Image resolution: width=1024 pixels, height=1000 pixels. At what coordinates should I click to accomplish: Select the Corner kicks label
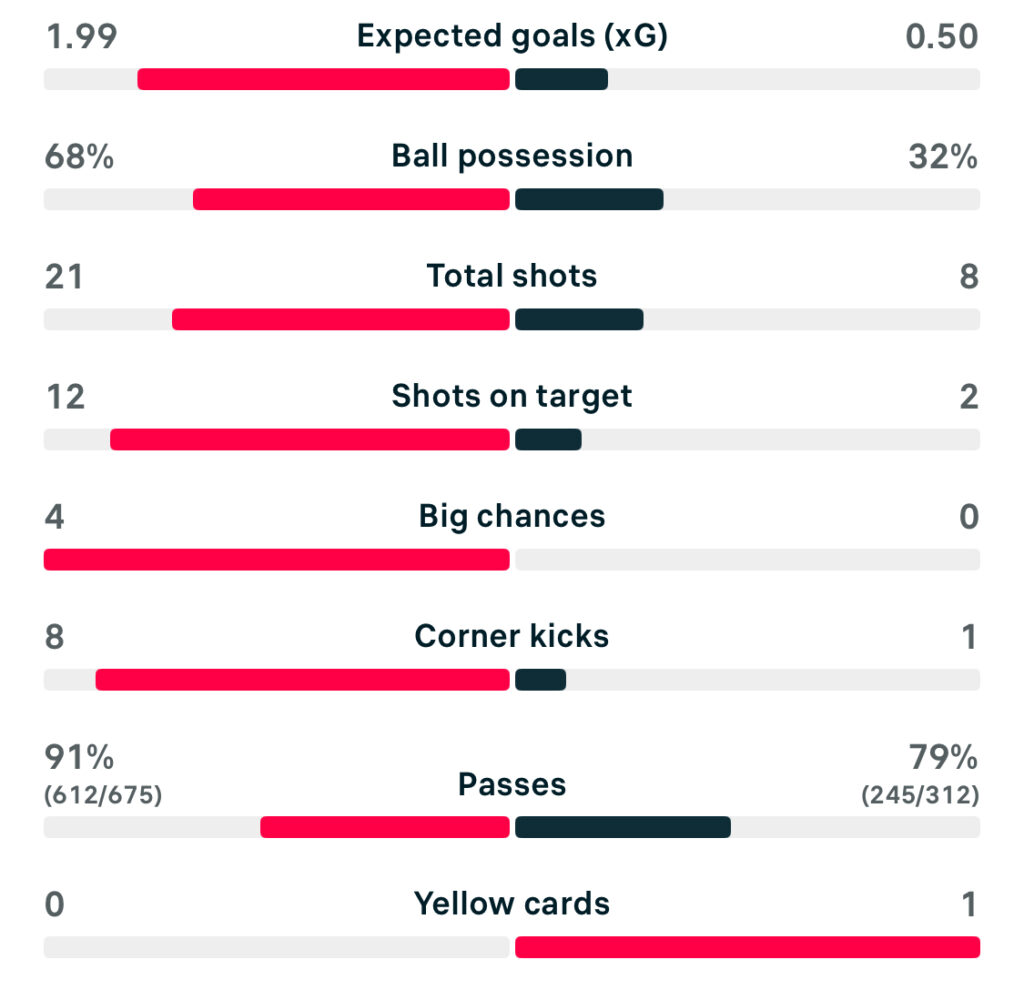tap(512, 637)
